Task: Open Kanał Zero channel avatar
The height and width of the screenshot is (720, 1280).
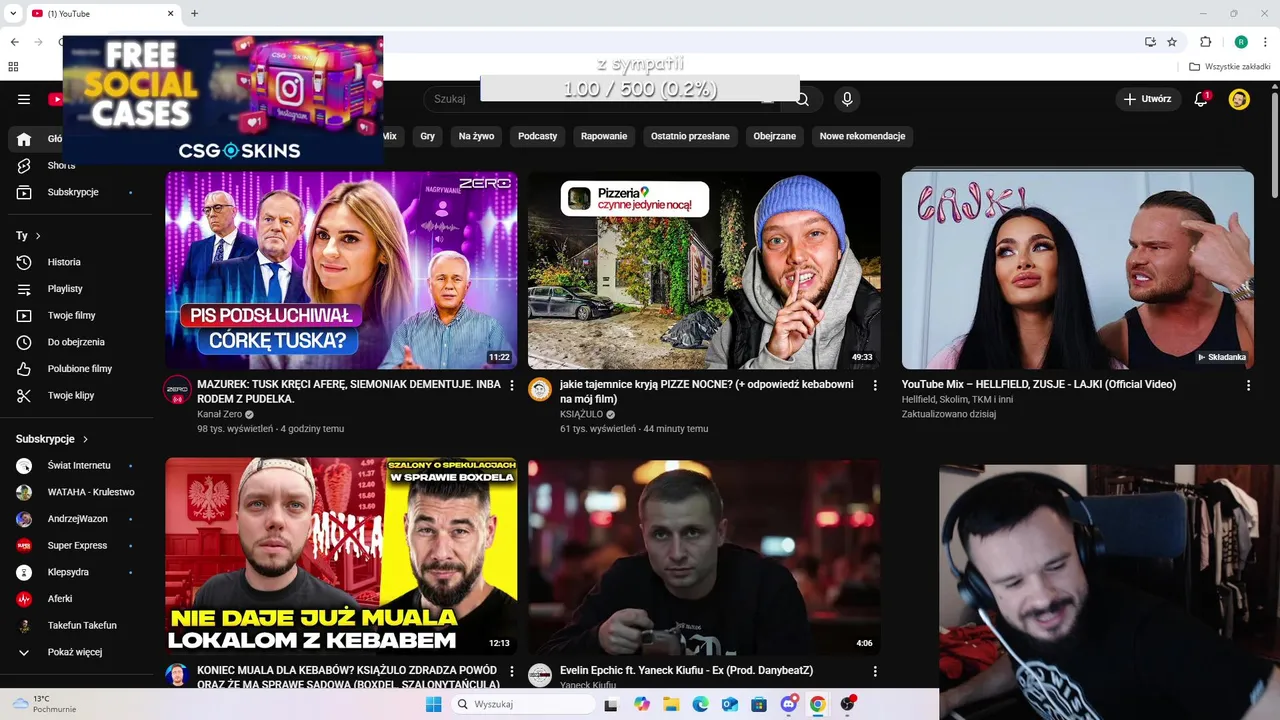Action: point(177,389)
